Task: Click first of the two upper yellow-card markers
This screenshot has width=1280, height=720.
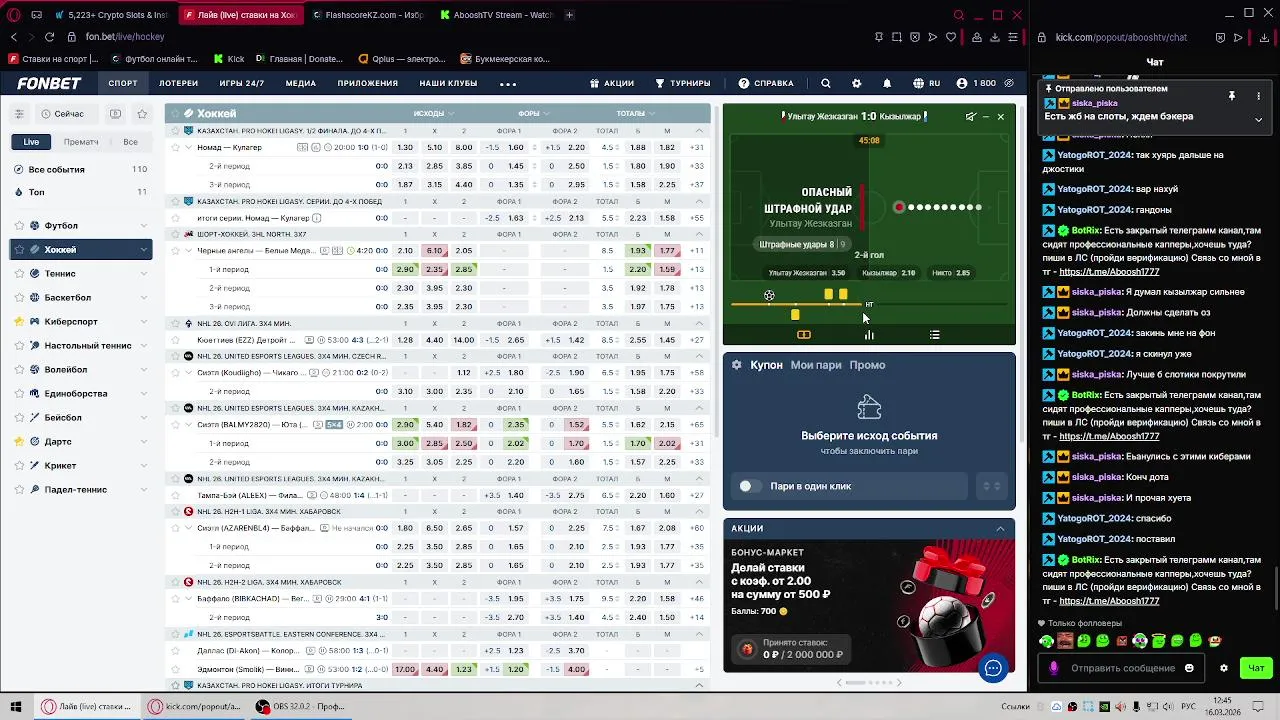Action: click(x=828, y=294)
